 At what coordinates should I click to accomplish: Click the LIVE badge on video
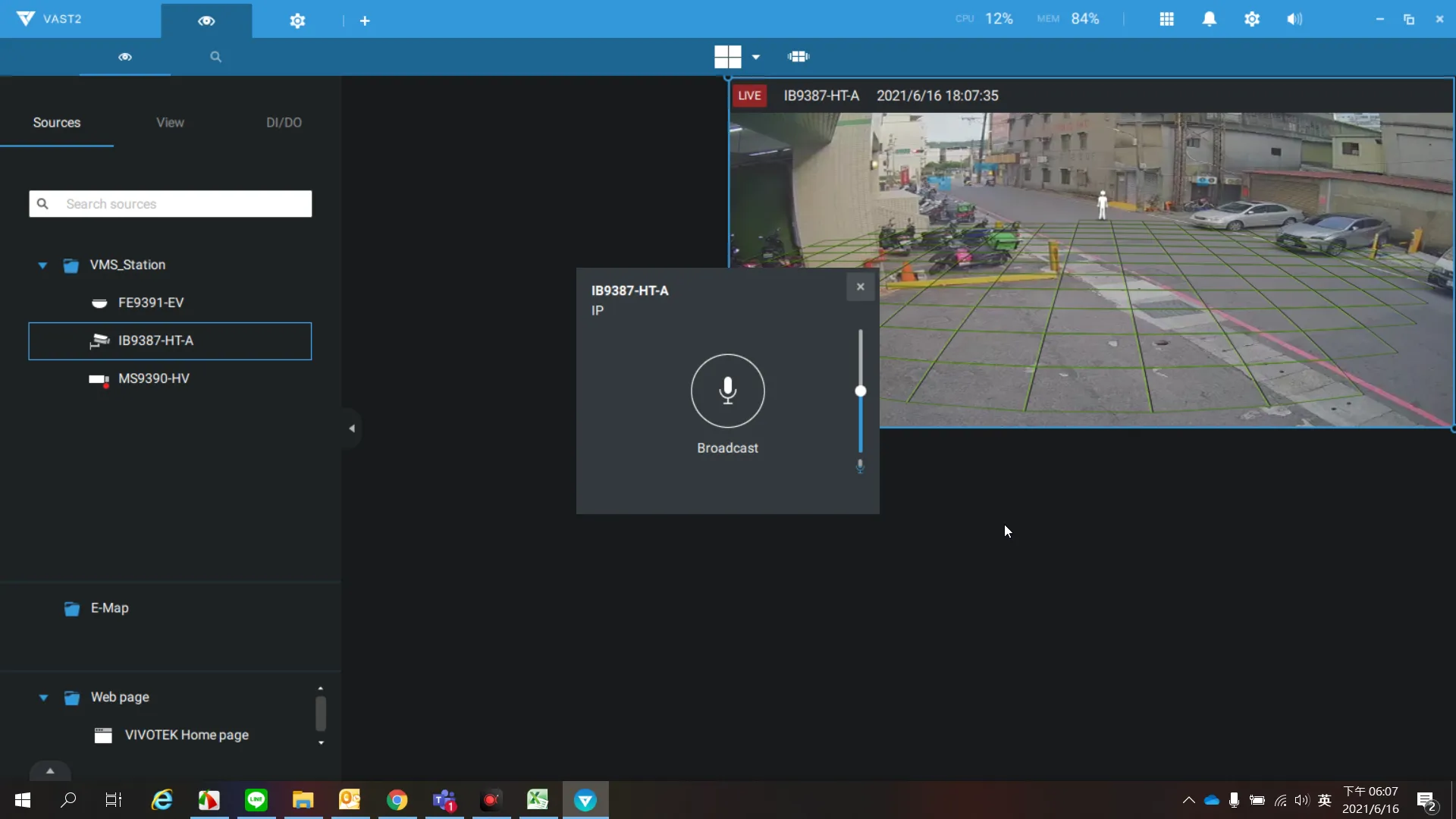[749, 96]
